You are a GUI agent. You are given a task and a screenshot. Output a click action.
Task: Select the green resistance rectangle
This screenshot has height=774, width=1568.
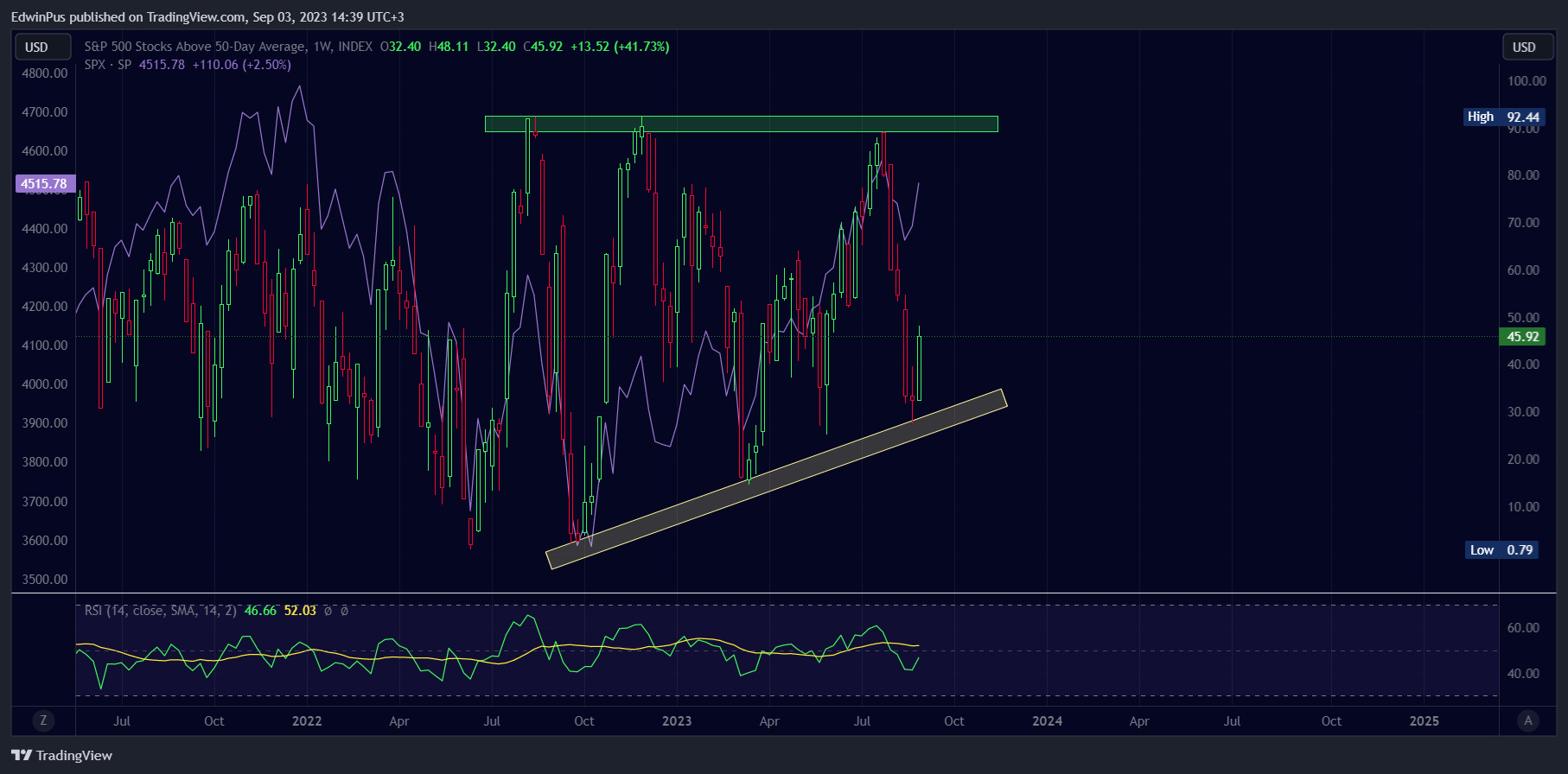[x=742, y=124]
